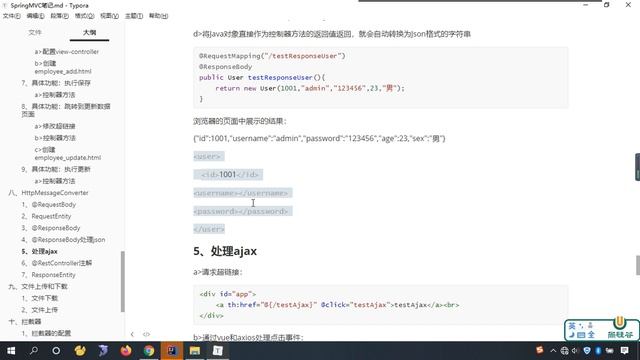Open File Explorer from the taskbar
This screenshot has width=640, height=360.
tap(195, 351)
